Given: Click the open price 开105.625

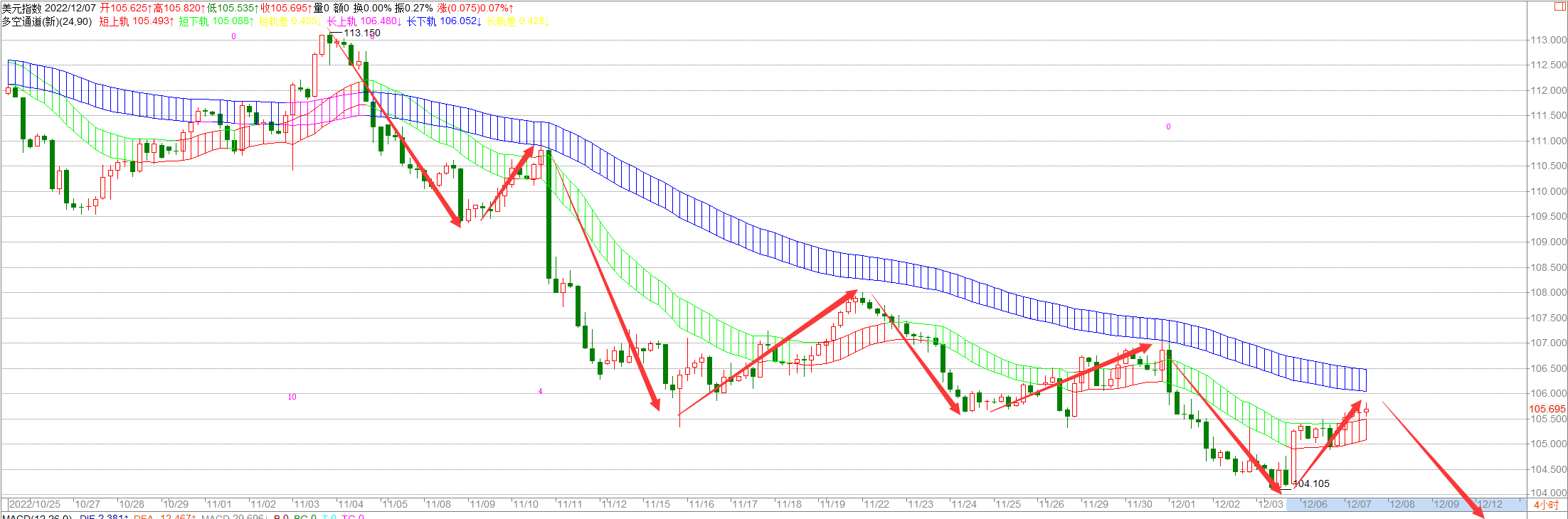Looking at the screenshot, I should (x=126, y=8).
